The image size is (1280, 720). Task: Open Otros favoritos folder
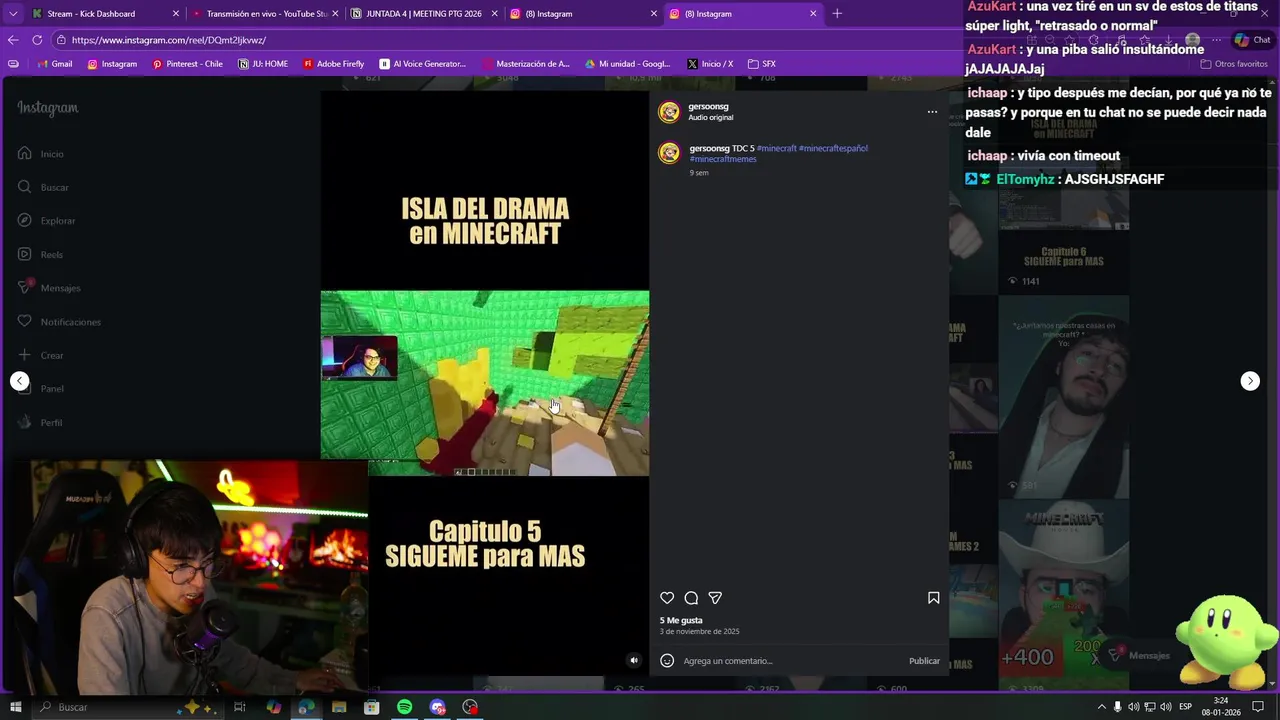click(x=1233, y=64)
